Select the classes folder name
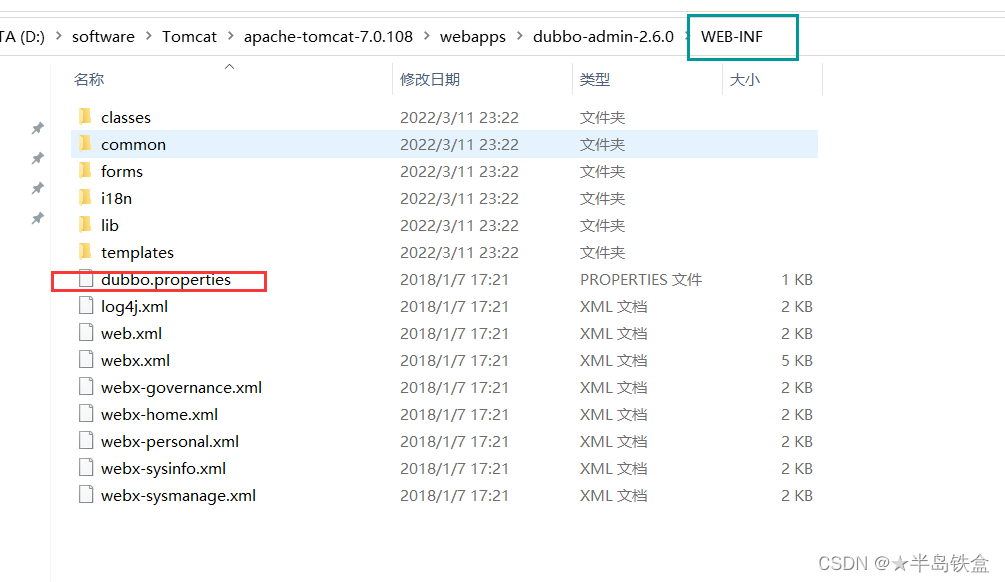 (x=126, y=117)
